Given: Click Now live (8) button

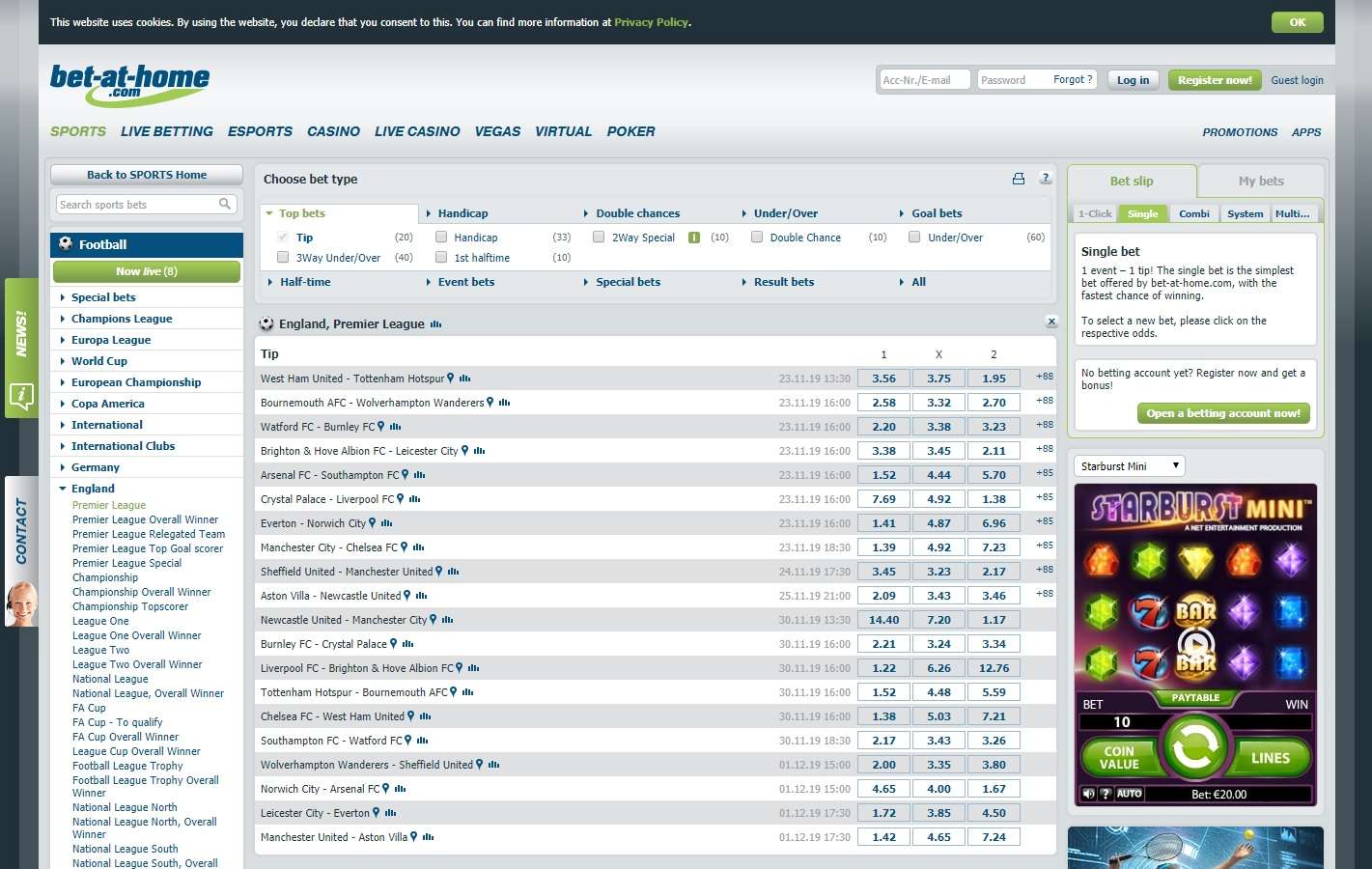Looking at the screenshot, I should click(x=147, y=271).
